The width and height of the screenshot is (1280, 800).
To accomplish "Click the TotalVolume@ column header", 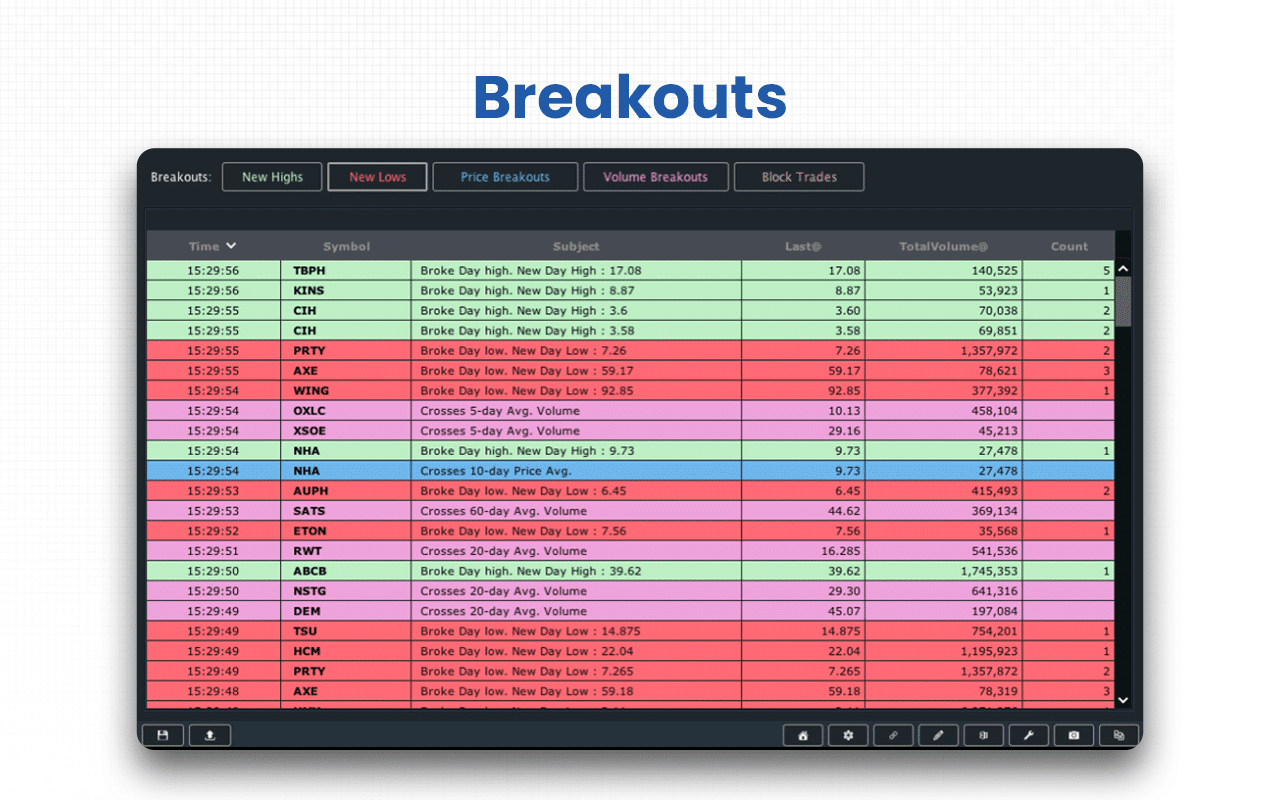I will [x=943, y=246].
